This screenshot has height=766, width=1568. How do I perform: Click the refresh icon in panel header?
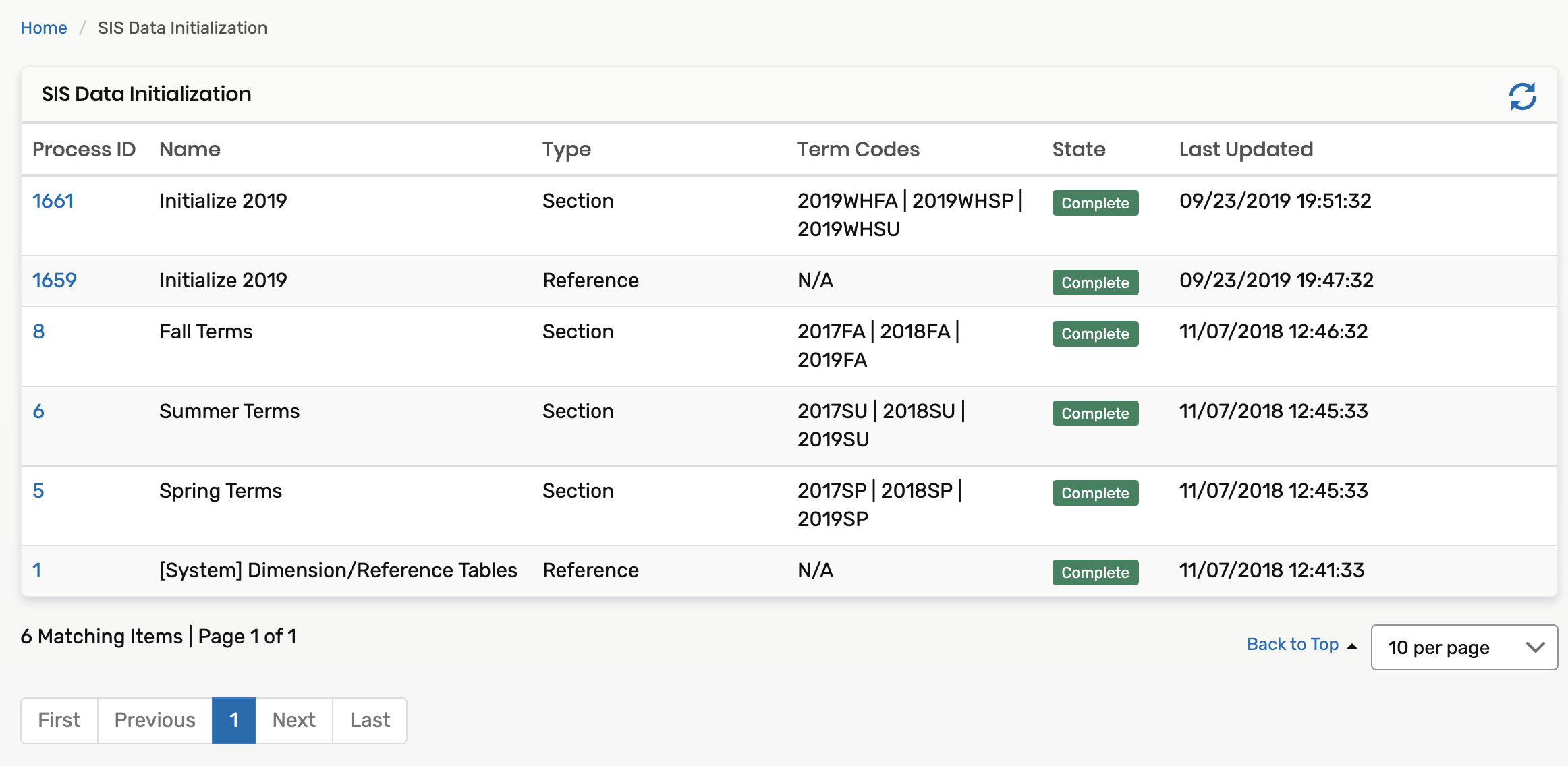tap(1522, 96)
